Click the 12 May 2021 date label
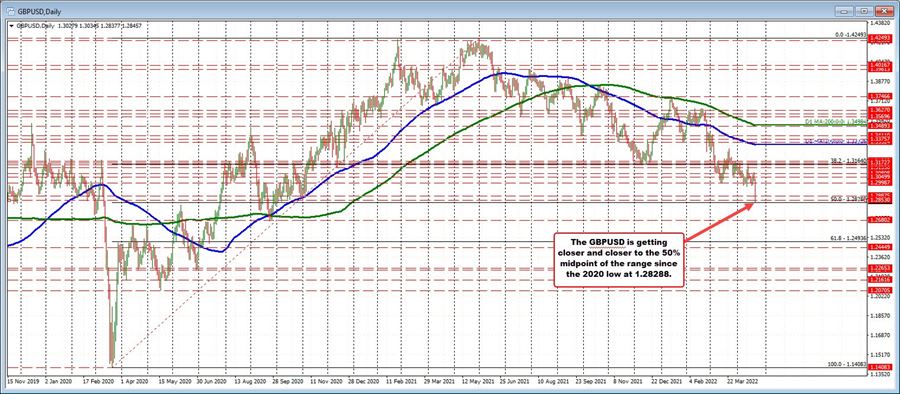Image resolution: width=900 pixels, height=394 pixels. [x=477, y=380]
